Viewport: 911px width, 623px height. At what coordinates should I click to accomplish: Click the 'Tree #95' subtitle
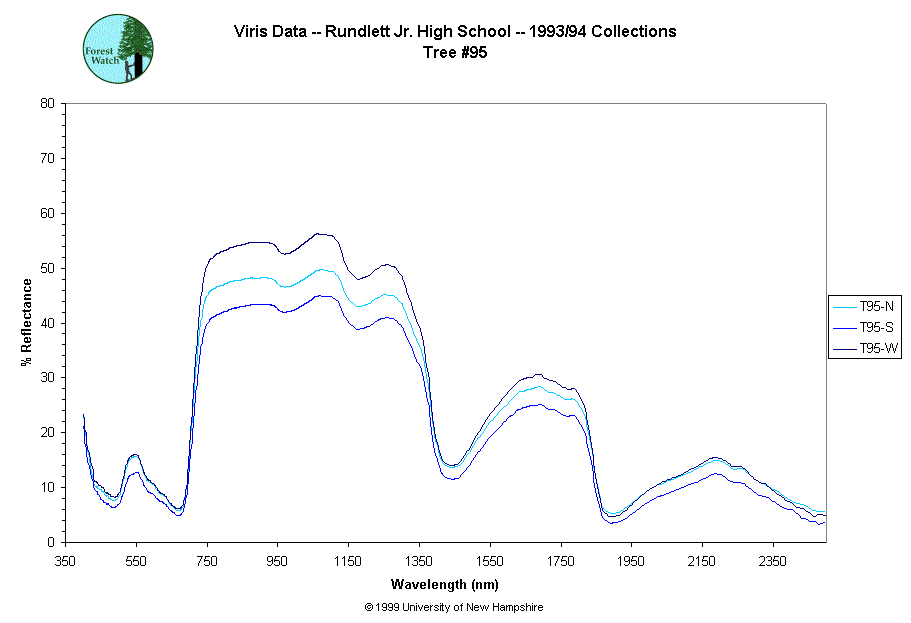click(455, 53)
